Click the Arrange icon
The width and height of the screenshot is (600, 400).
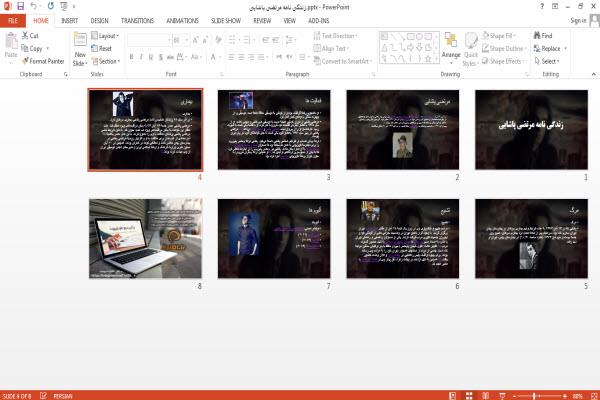[451, 41]
